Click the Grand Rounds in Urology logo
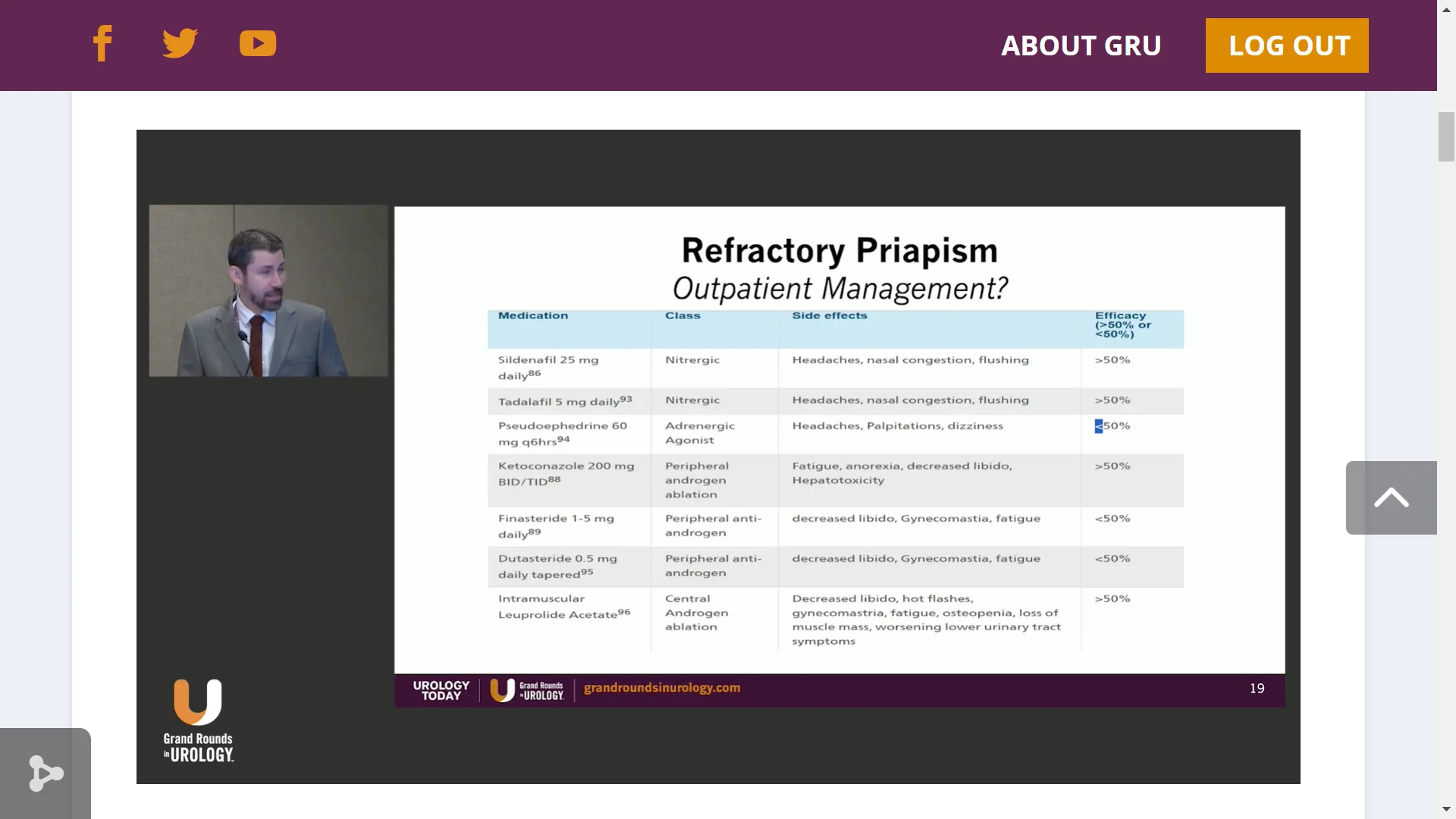The height and width of the screenshot is (819, 1456). point(199,720)
